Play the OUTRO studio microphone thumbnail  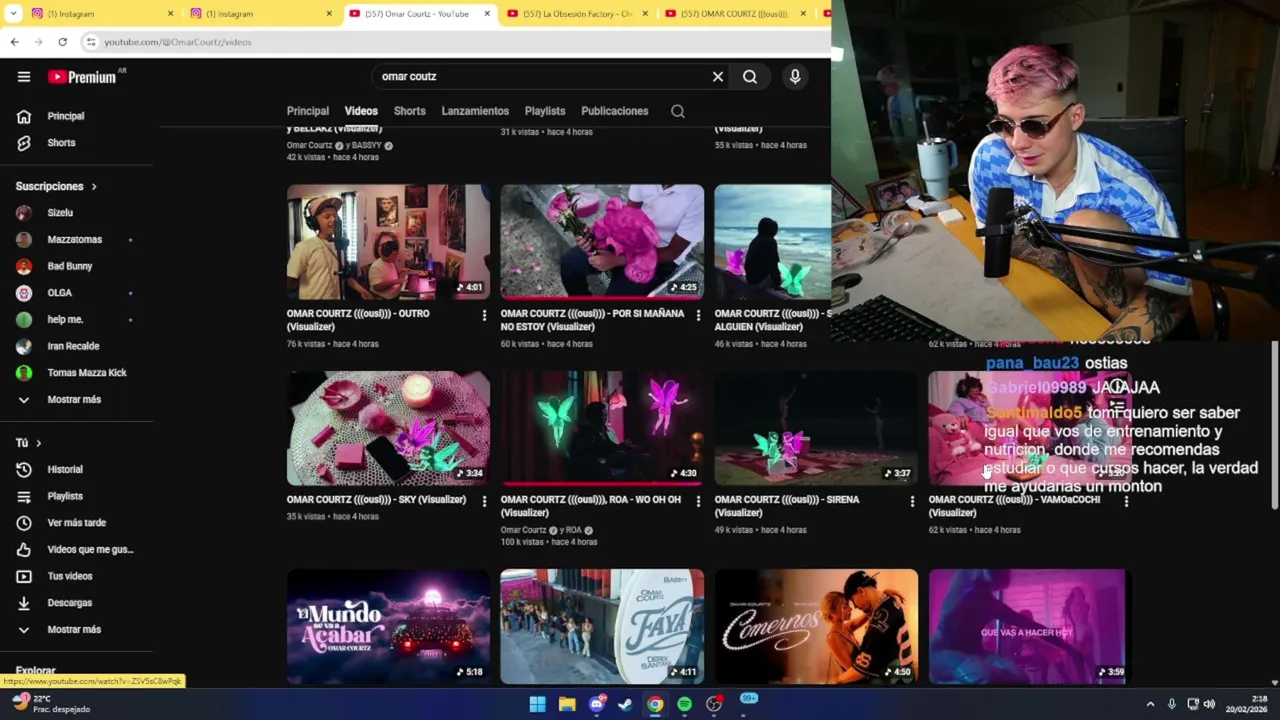click(x=388, y=242)
